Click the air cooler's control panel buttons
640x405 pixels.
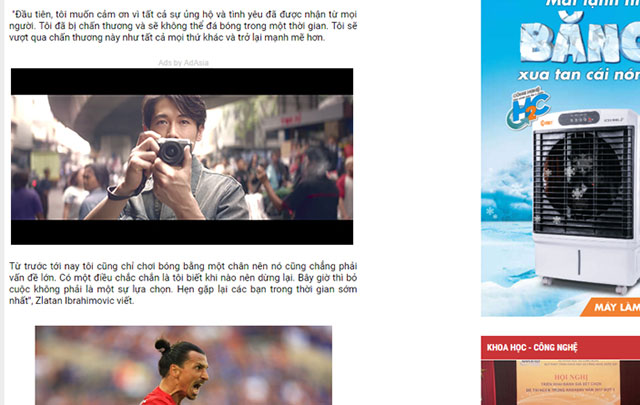[x=579, y=119]
